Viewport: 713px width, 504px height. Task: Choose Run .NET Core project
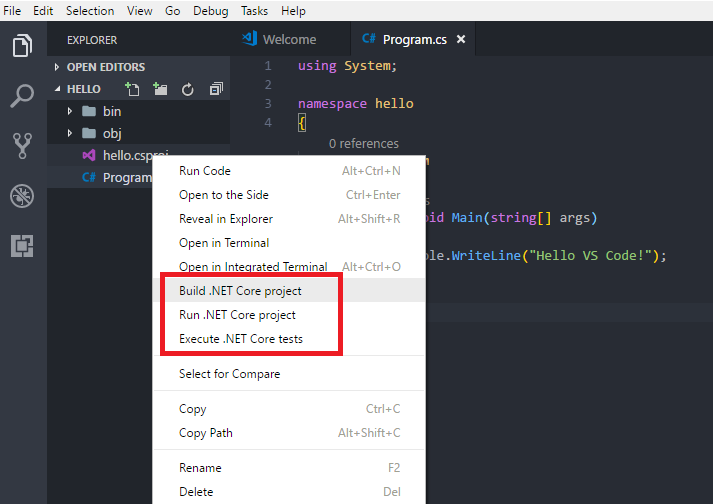tap(290, 315)
